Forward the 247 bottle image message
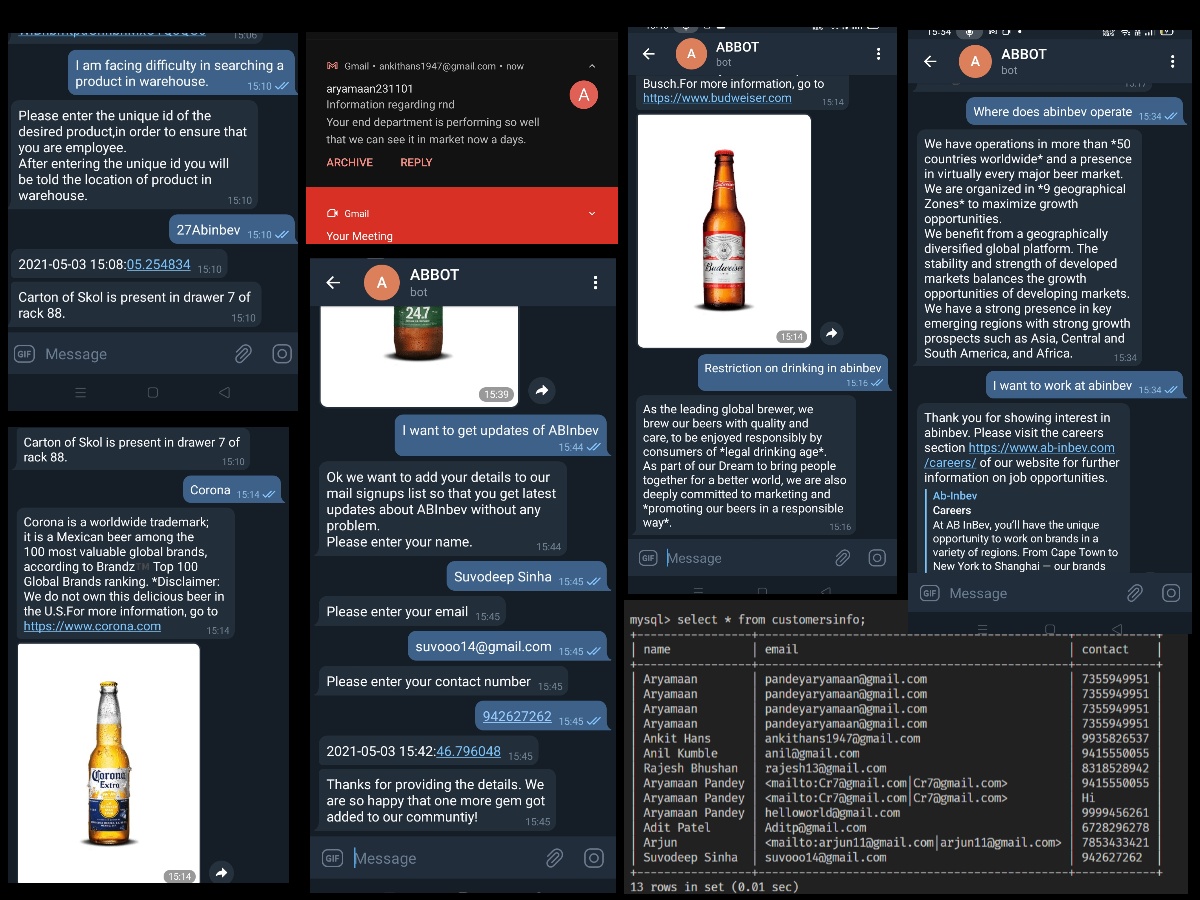The height and width of the screenshot is (900, 1200). pyautogui.click(x=541, y=390)
